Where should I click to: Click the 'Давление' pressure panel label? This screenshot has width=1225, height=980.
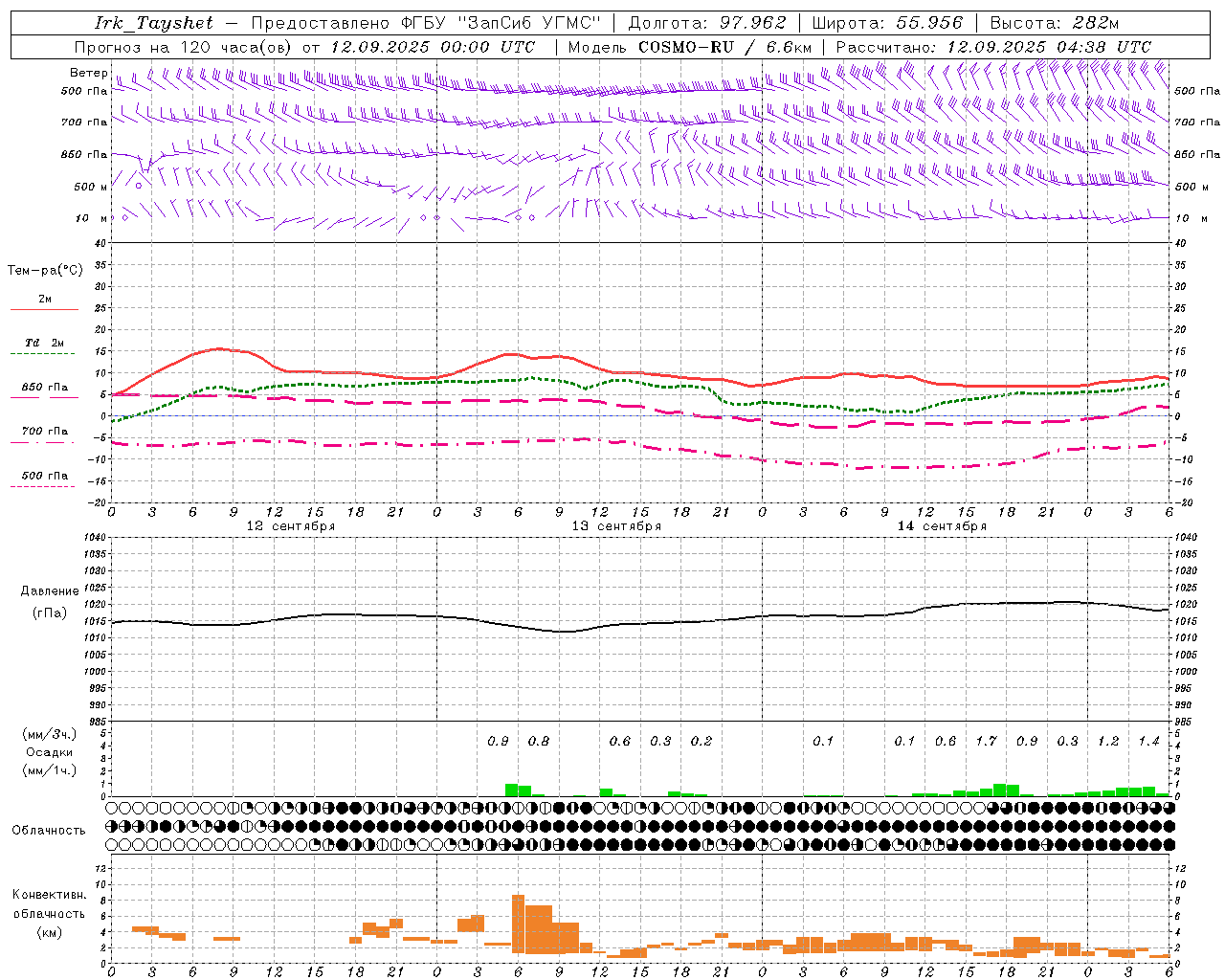point(50,591)
